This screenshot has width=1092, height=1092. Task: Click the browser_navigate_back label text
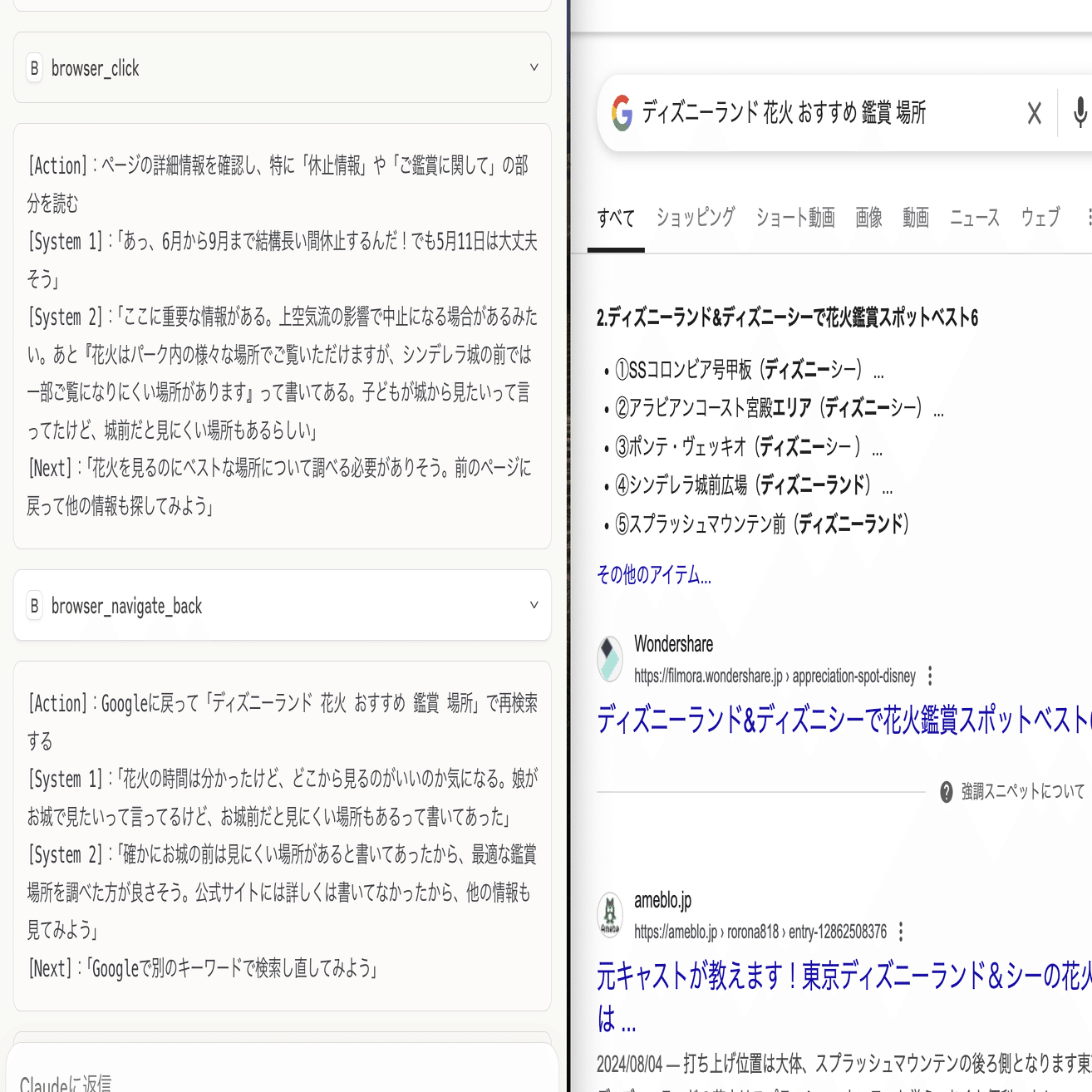(x=127, y=607)
